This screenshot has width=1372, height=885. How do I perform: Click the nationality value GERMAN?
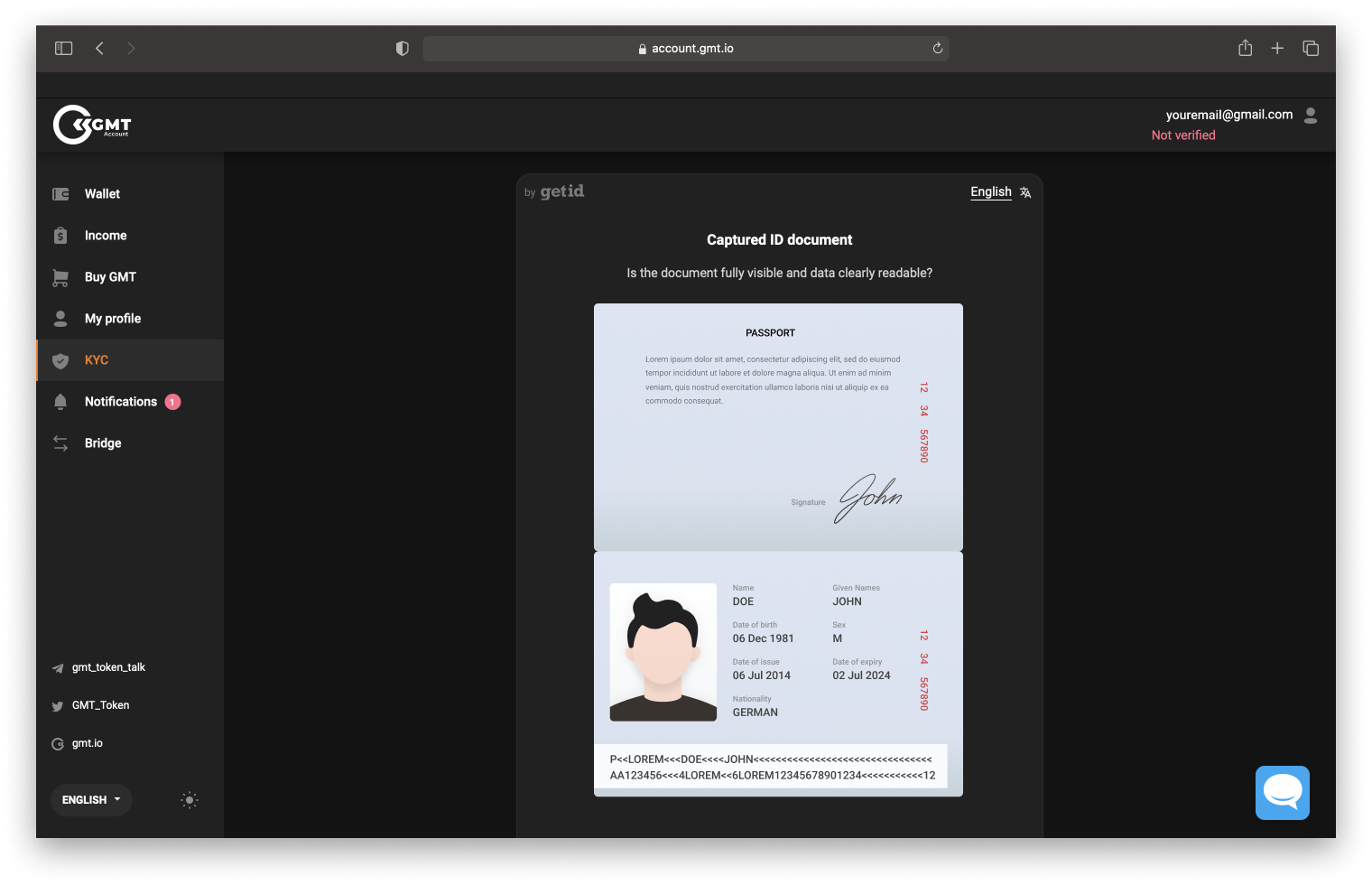click(756, 713)
